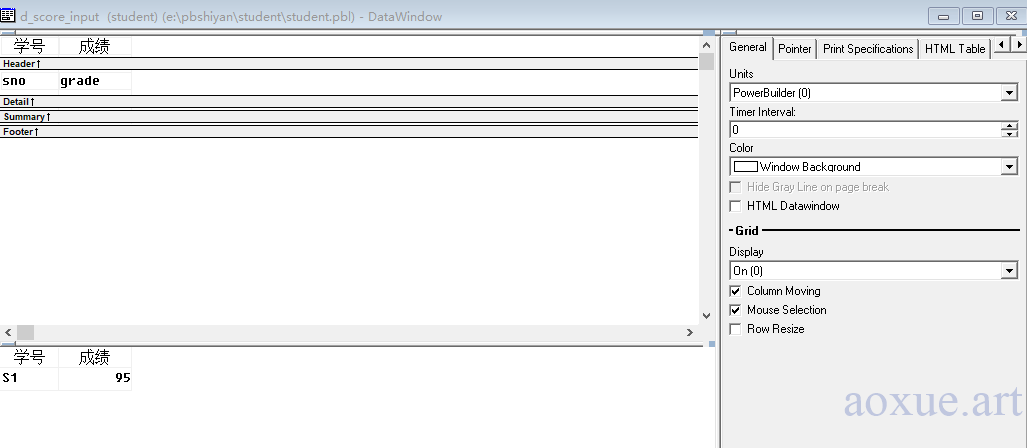Click the DataWindow icon in the title bar
This screenshot has width=1027, height=448.
click(x=8, y=16)
